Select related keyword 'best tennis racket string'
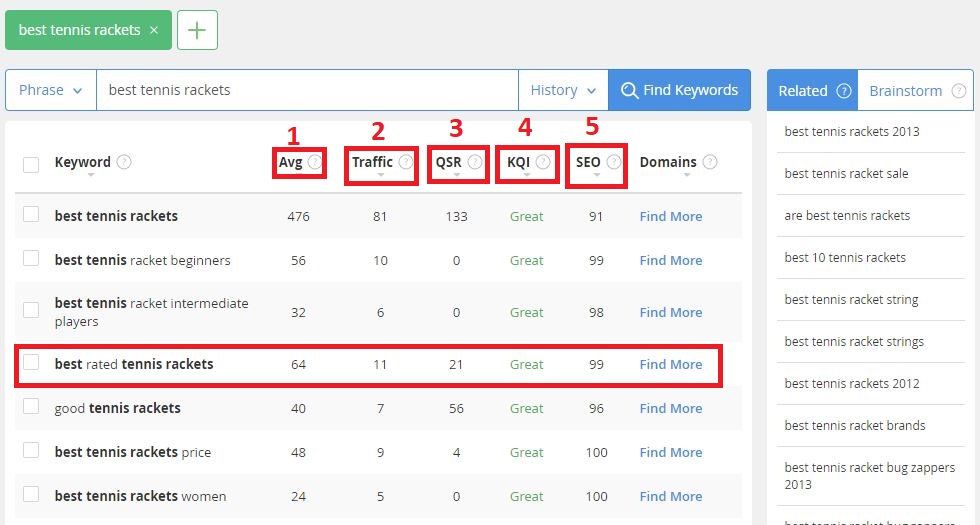980x525 pixels. [851, 299]
